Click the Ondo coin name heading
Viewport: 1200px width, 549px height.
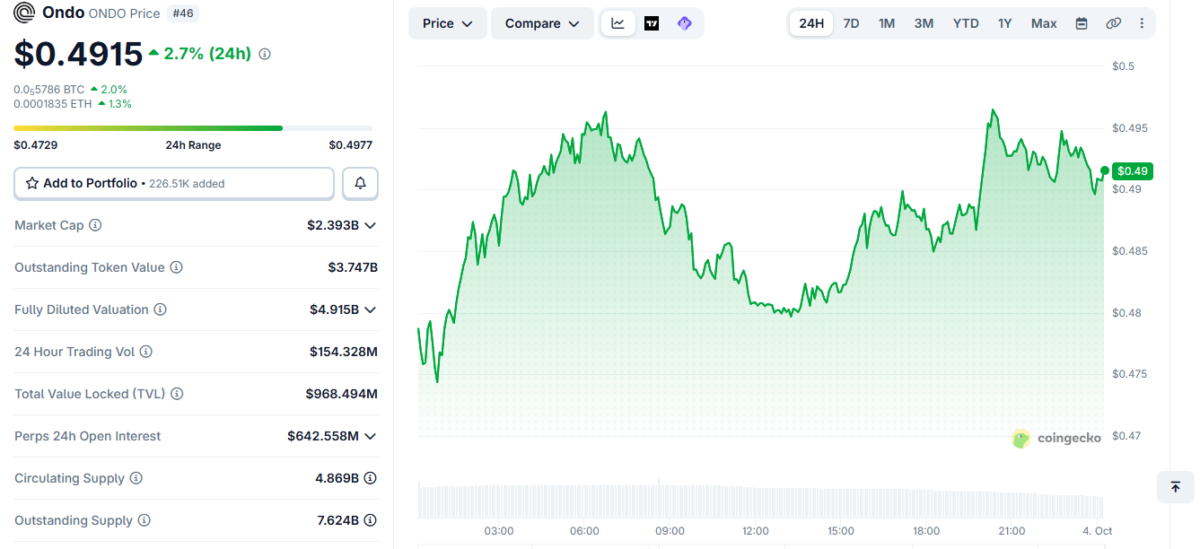64,13
